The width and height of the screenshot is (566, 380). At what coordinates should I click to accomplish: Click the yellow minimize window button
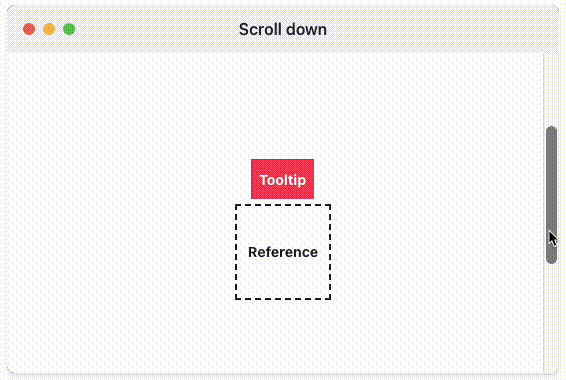point(49,29)
